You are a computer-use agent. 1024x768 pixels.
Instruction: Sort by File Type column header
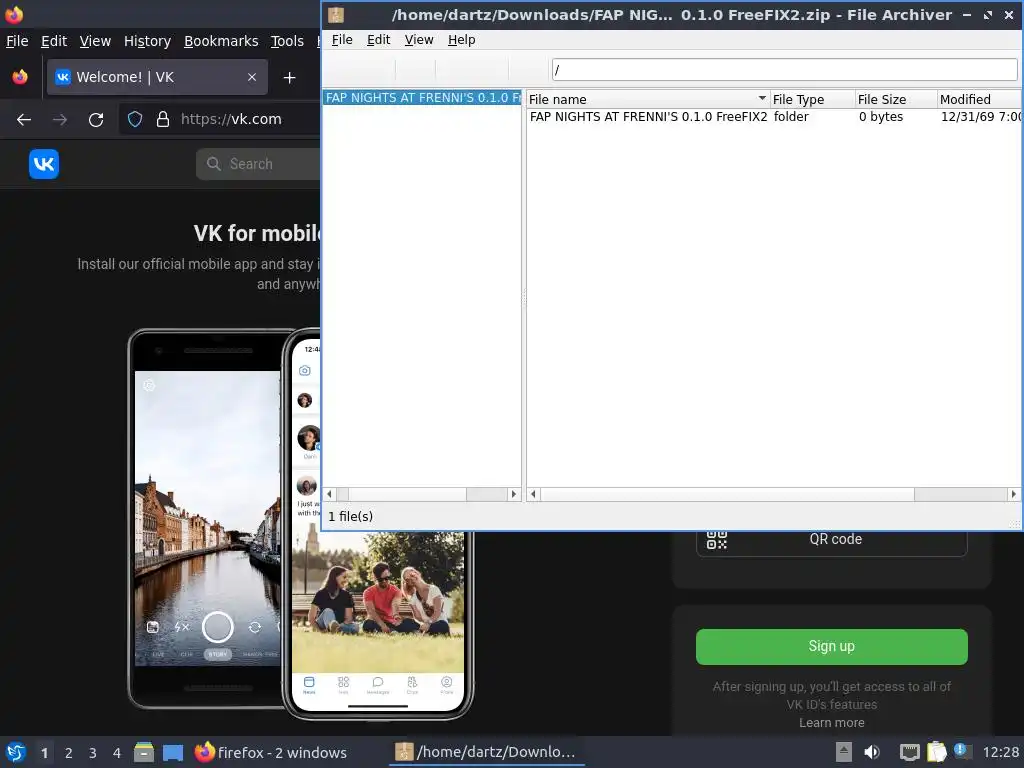(812, 99)
